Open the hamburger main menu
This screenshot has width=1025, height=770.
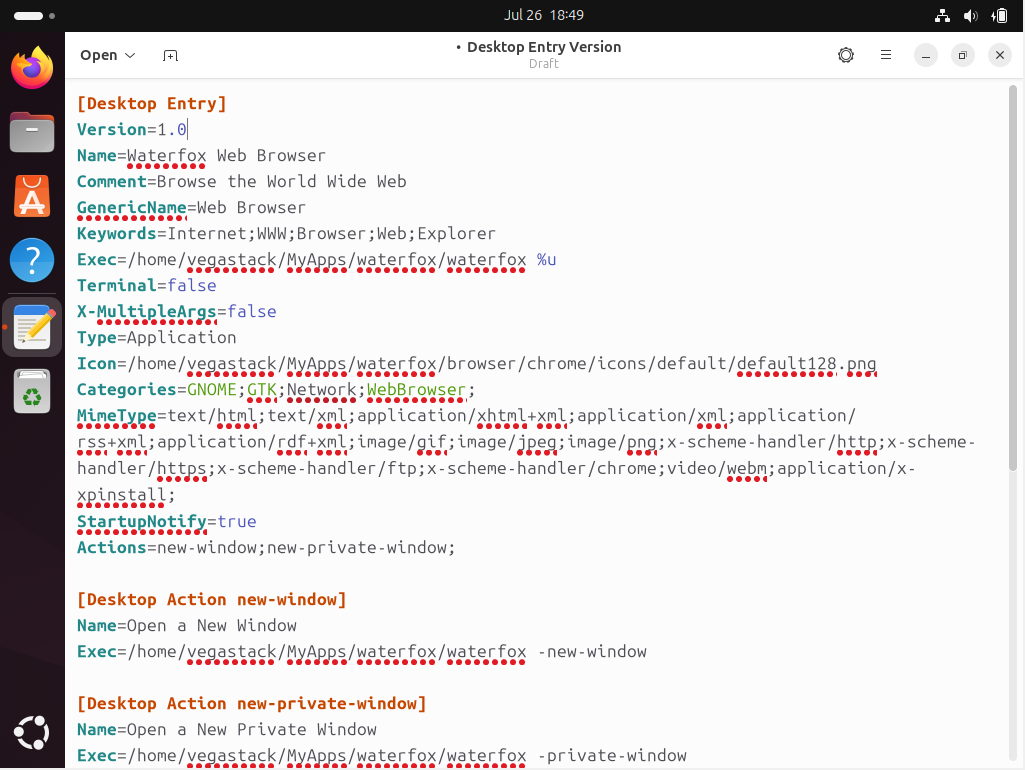(x=885, y=55)
